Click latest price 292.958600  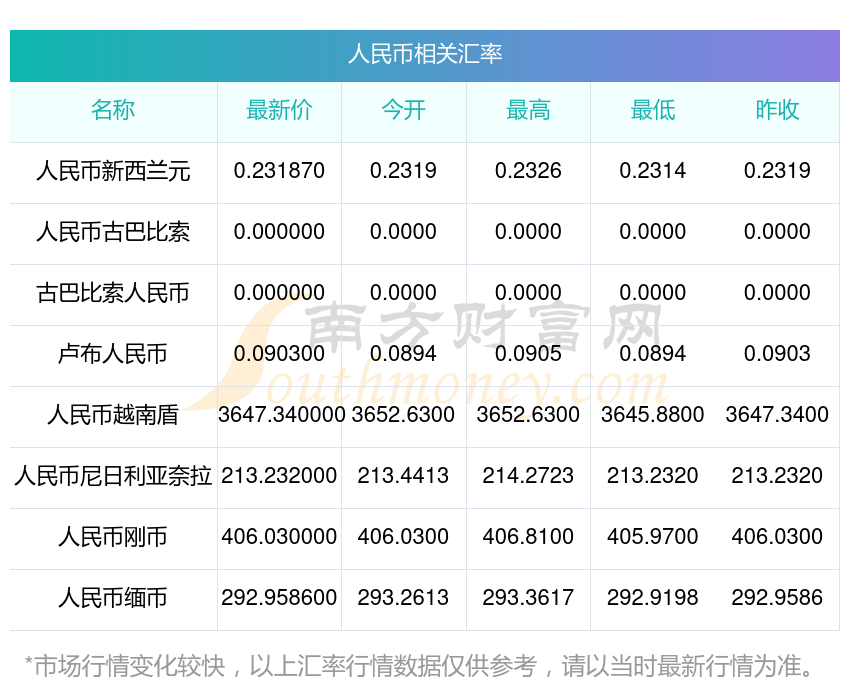point(279,597)
